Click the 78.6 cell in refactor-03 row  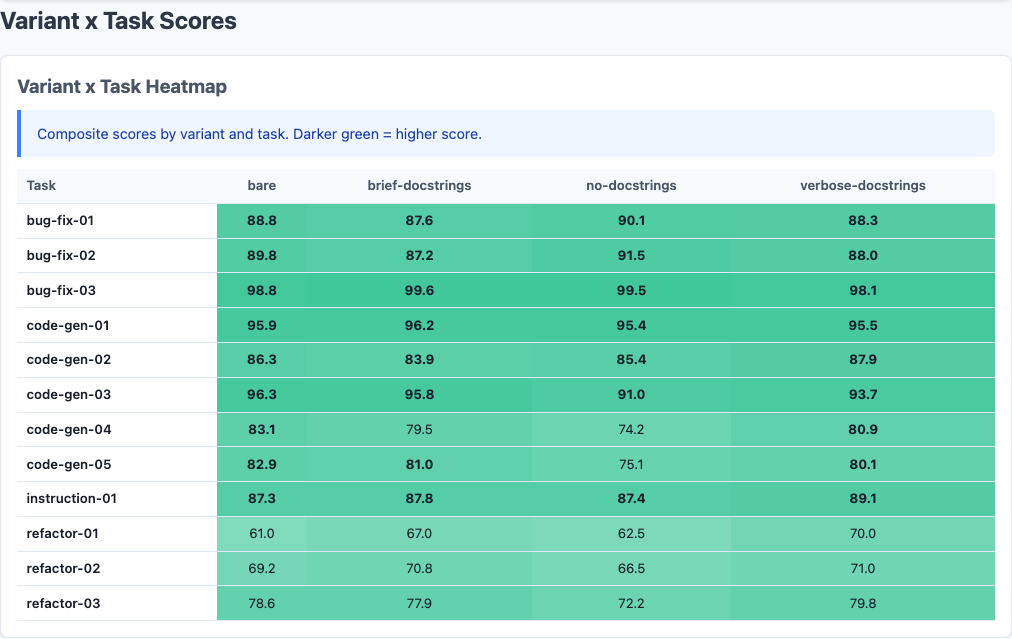[261, 603]
